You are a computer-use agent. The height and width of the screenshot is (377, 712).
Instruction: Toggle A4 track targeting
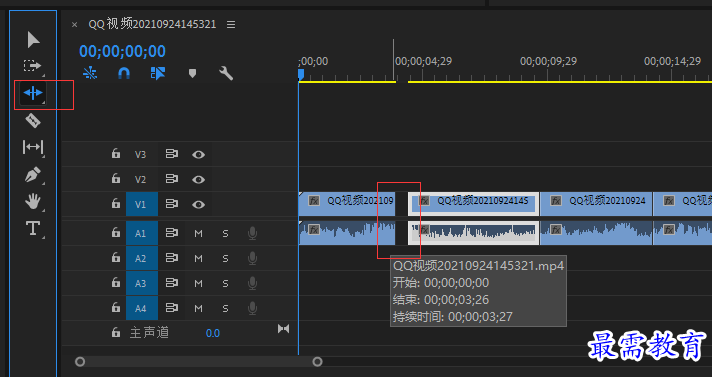point(142,308)
